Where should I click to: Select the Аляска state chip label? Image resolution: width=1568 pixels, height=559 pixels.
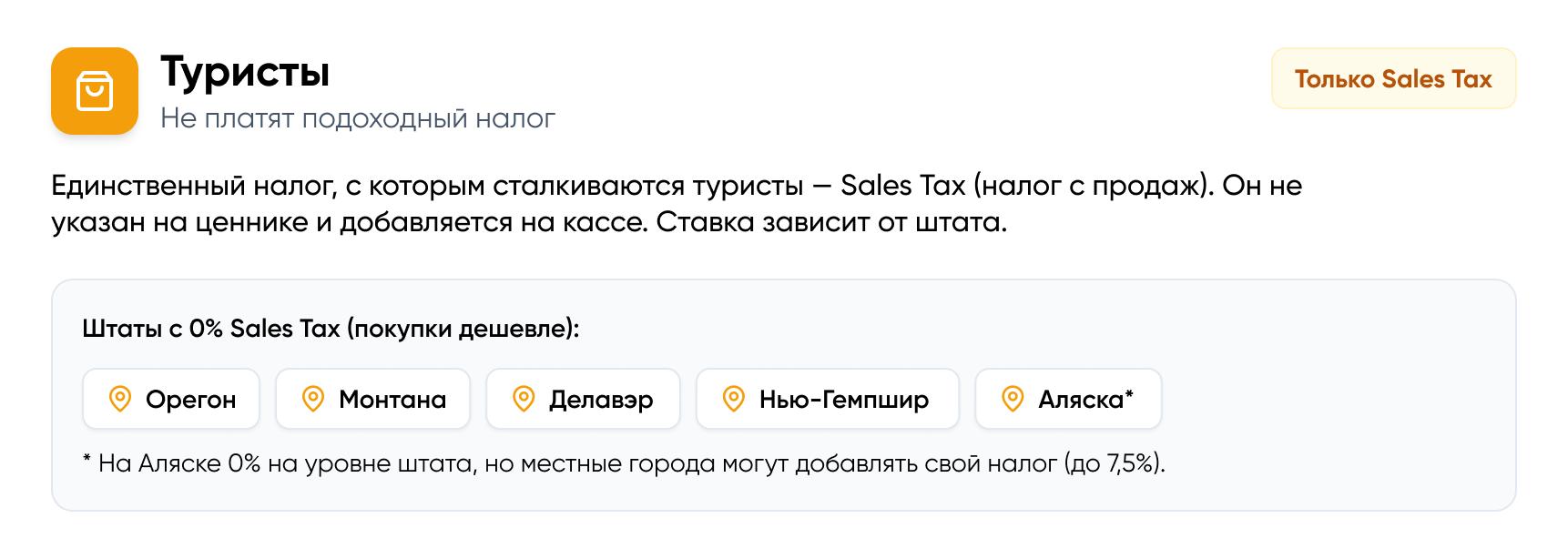[x=1081, y=400]
